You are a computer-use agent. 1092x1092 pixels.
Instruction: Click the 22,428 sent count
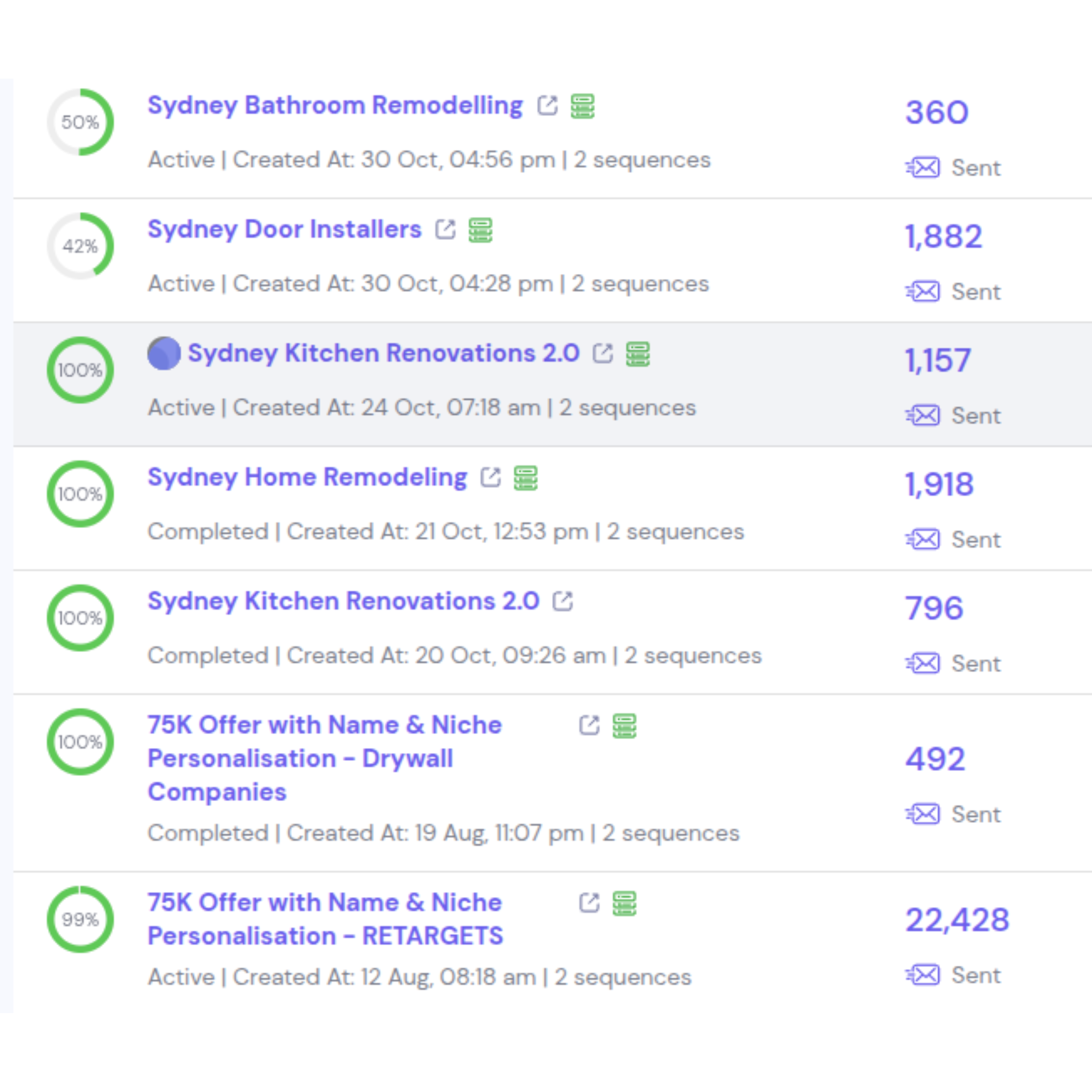(x=957, y=919)
